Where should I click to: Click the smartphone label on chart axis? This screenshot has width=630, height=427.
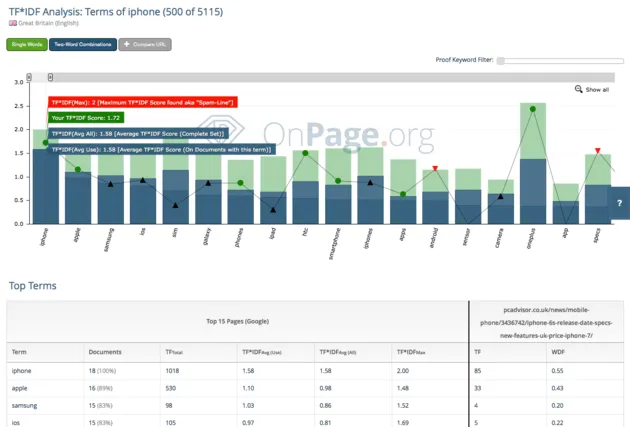pyautogui.click(x=335, y=243)
